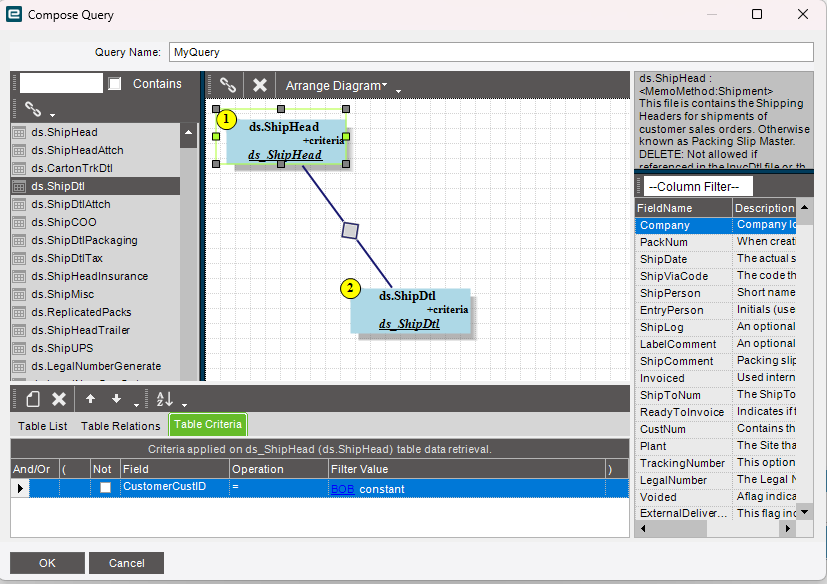Switch to the Table Relations tab
The width and height of the screenshot is (827, 584).
120,425
